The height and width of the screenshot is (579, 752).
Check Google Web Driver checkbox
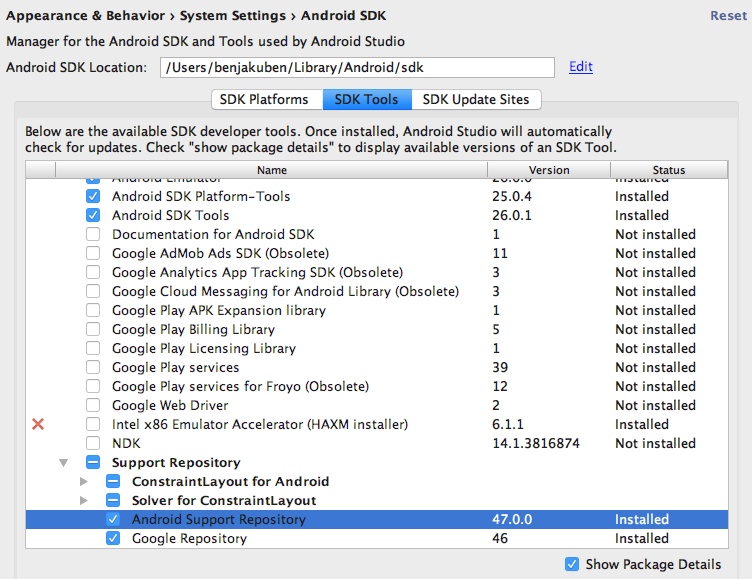pyautogui.click(x=93, y=405)
